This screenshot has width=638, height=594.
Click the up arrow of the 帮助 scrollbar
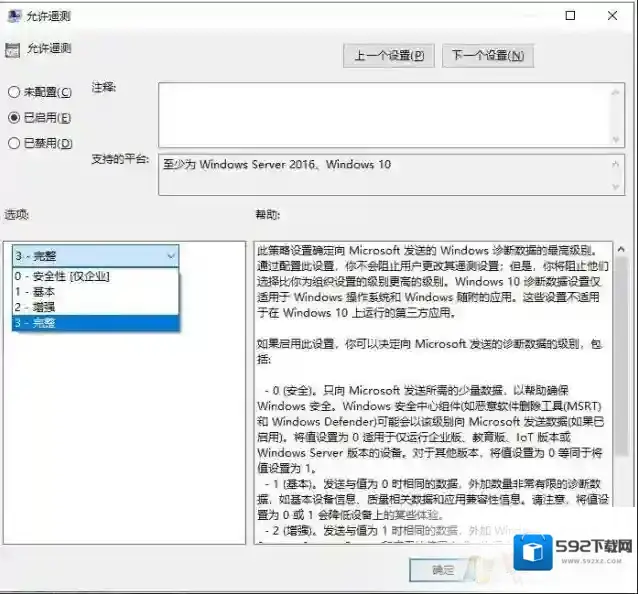tap(621, 249)
